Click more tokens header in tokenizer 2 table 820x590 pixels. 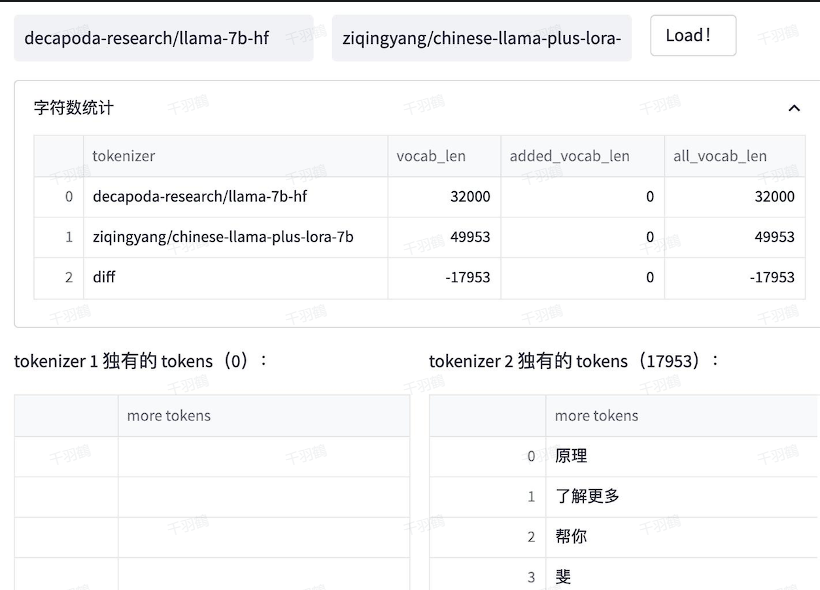tap(681, 416)
